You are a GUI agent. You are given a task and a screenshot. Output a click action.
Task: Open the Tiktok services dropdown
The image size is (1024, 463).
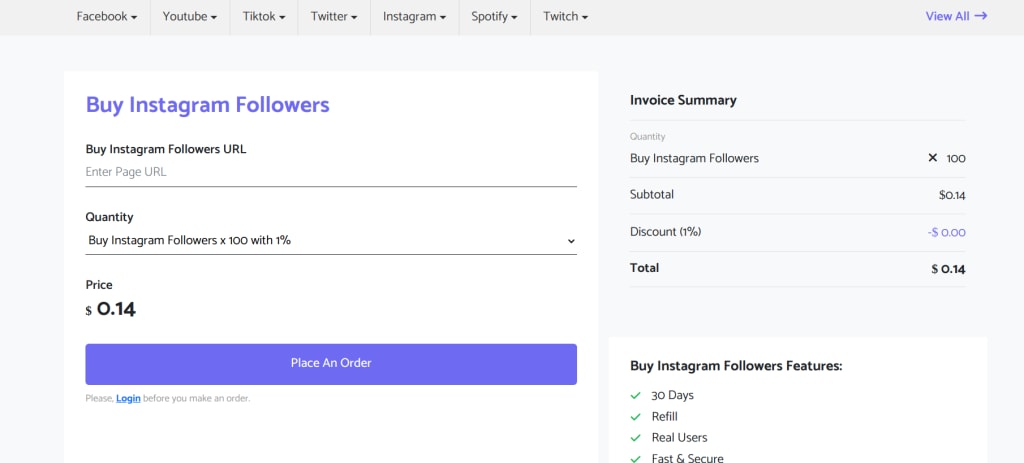coord(263,17)
